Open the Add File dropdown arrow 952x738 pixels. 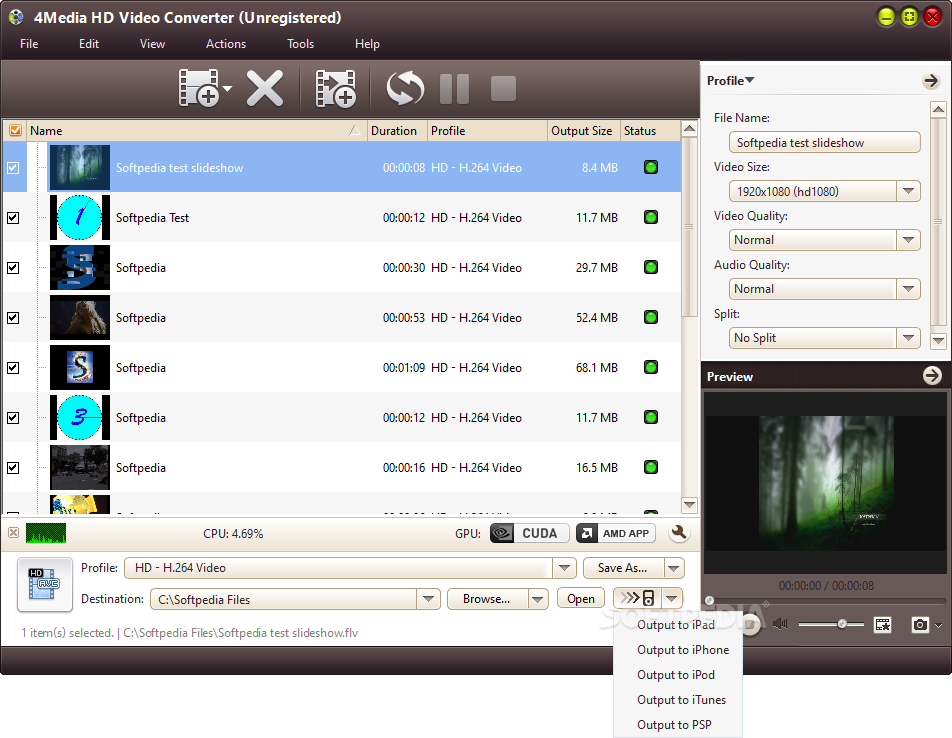coord(227,89)
